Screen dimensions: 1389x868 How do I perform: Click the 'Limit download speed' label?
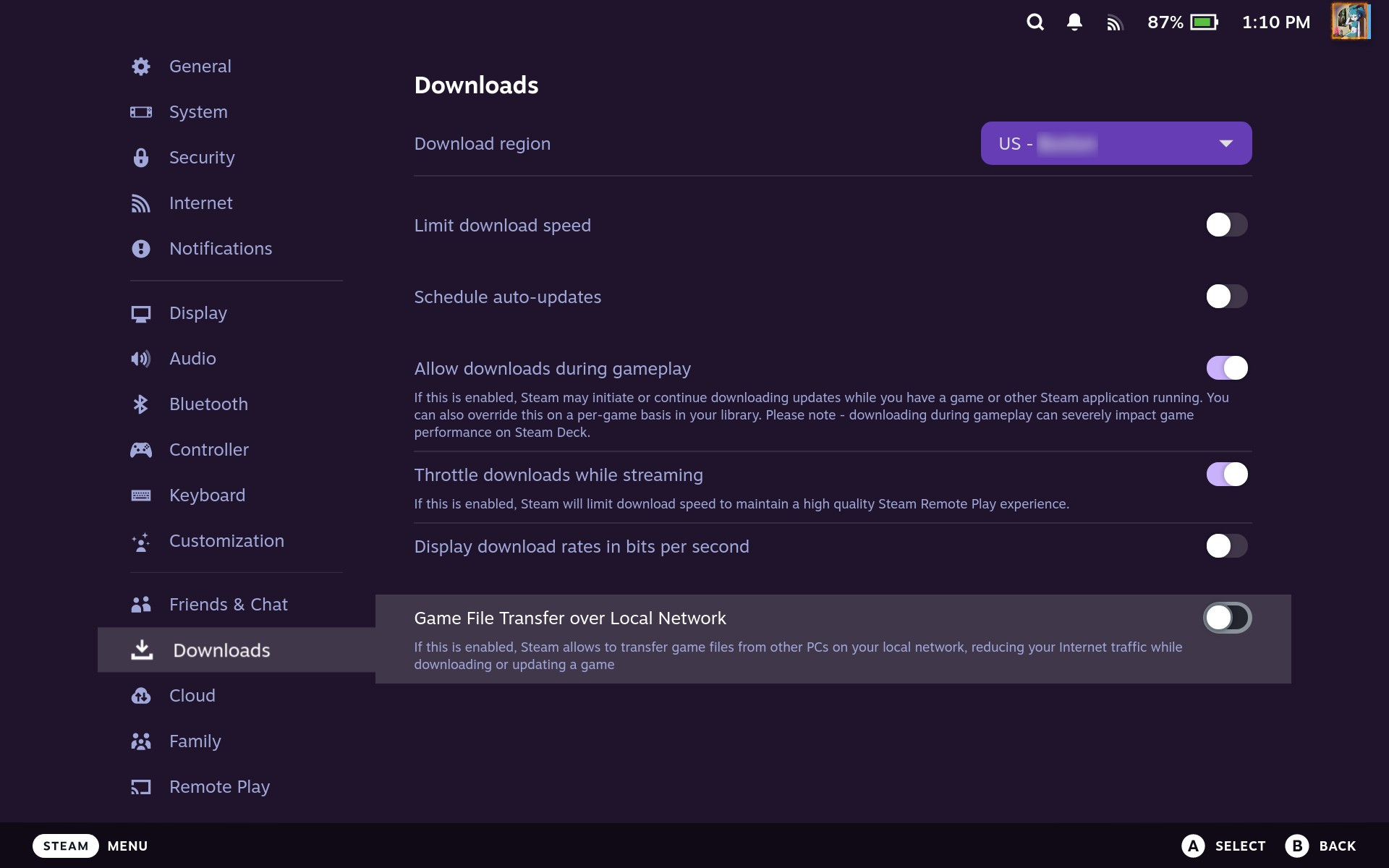pyautogui.click(x=502, y=226)
